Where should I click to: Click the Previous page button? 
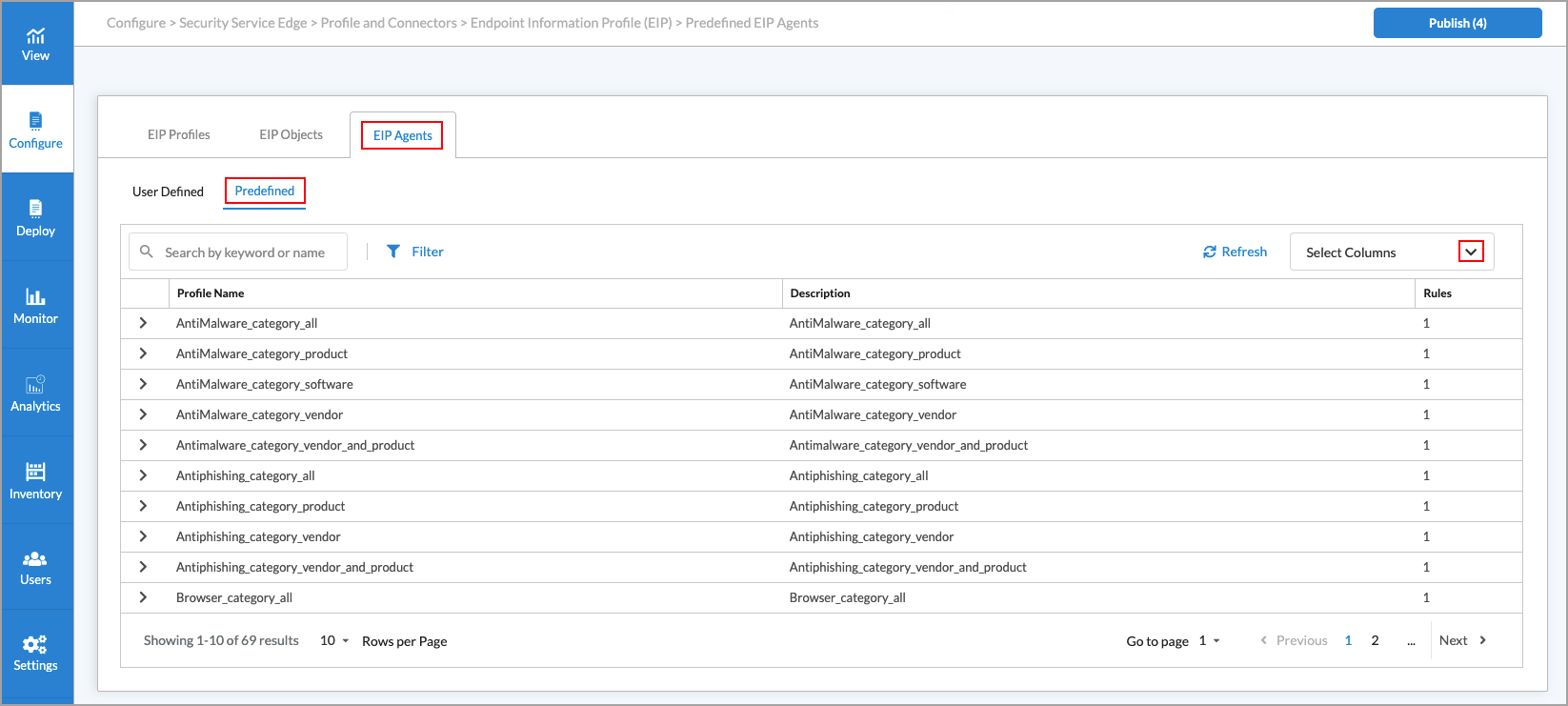tap(1294, 640)
